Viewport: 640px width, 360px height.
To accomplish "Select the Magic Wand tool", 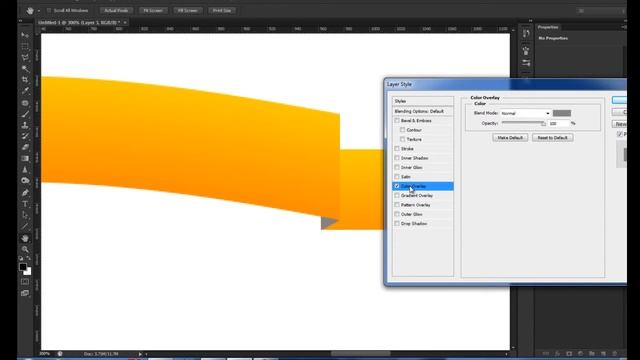I will [x=25, y=69].
